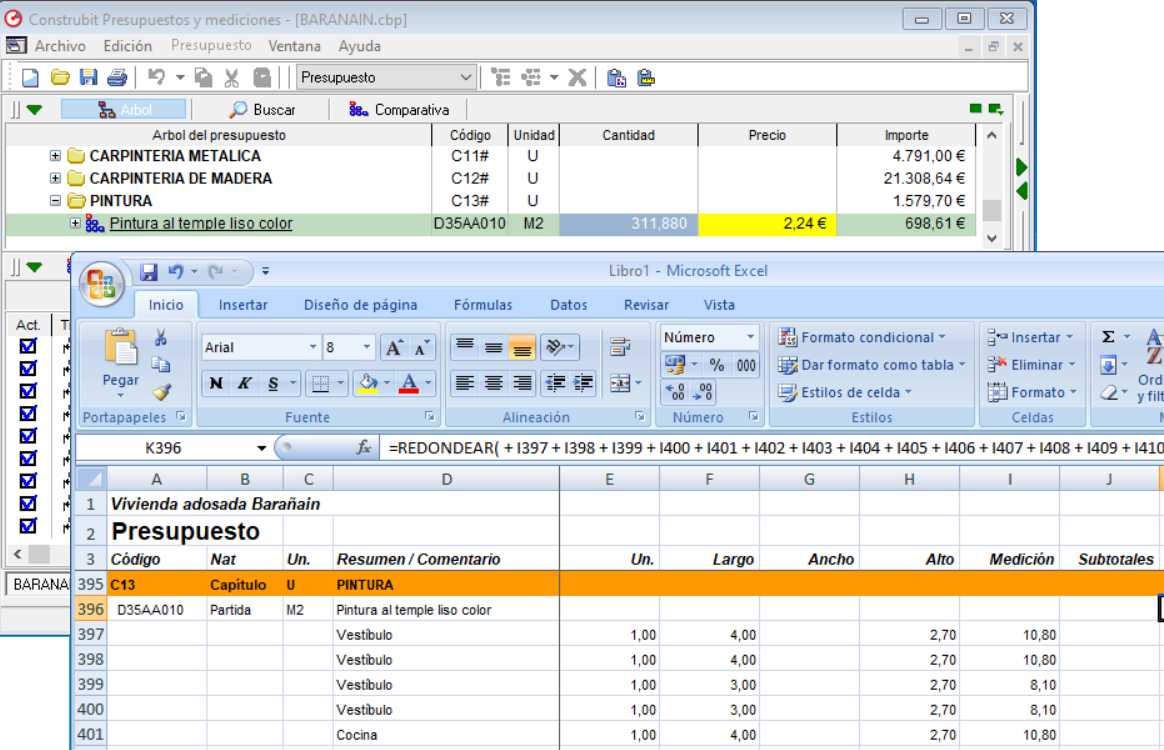Click the Increase Decimal icon in Número

676,391
